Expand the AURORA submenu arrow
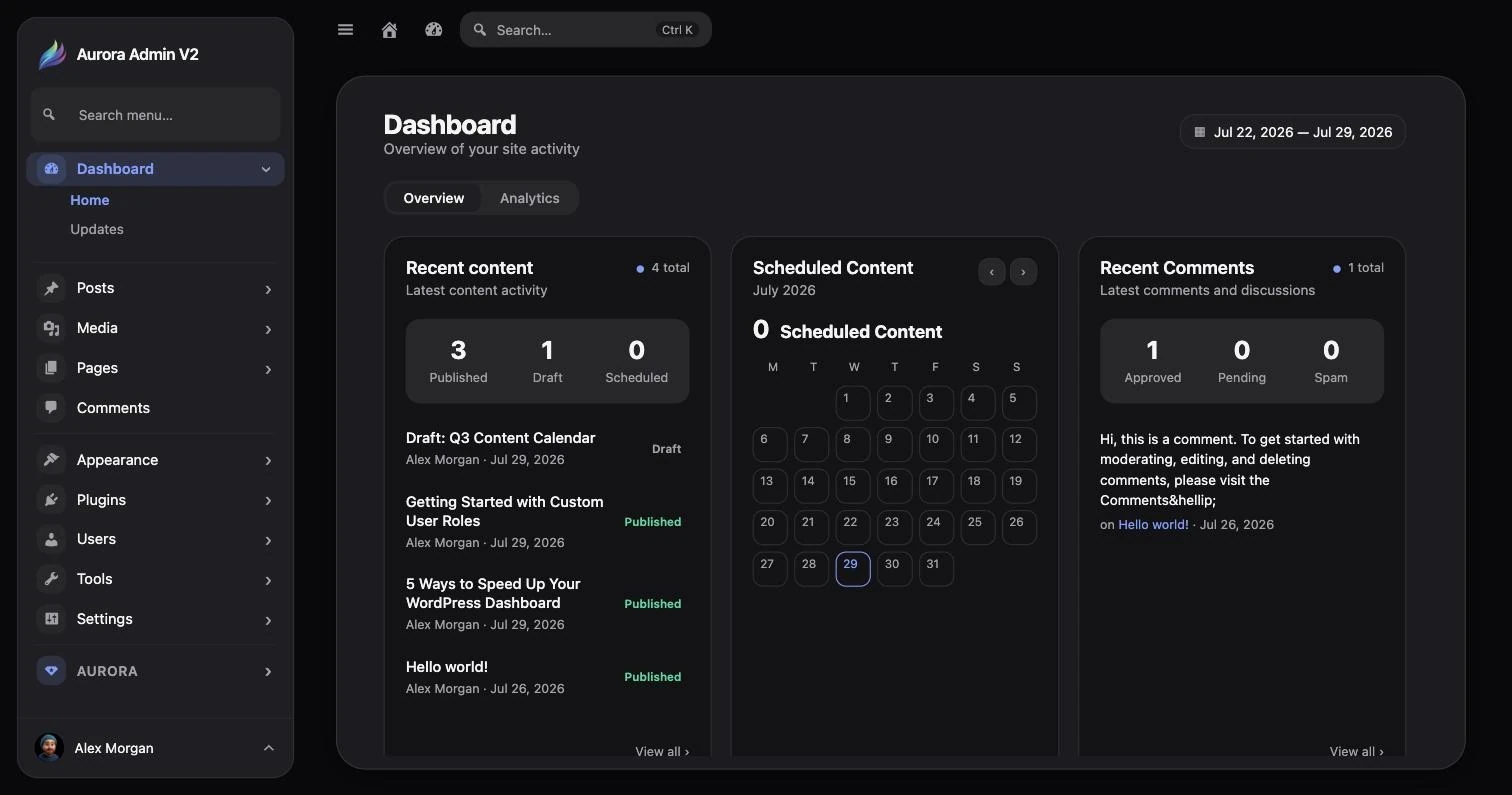The width and height of the screenshot is (1512, 795). point(268,671)
